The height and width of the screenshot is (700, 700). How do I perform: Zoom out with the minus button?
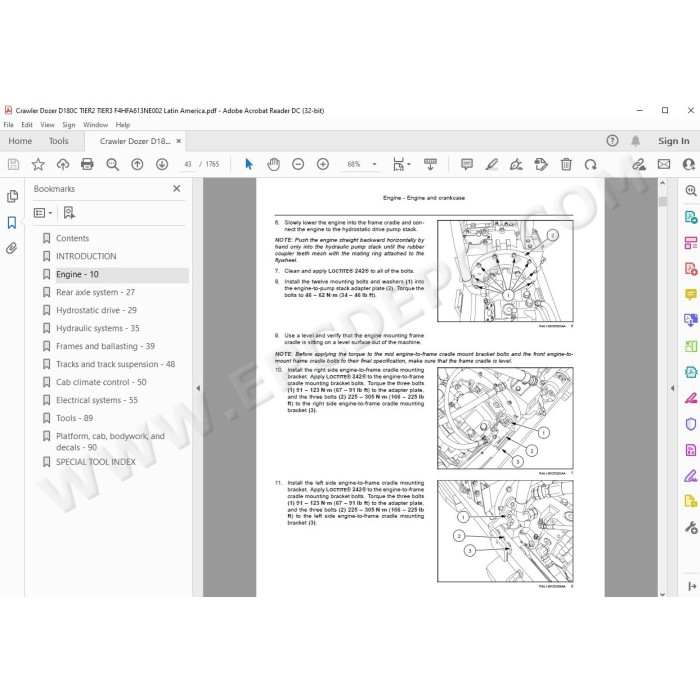coord(298,164)
